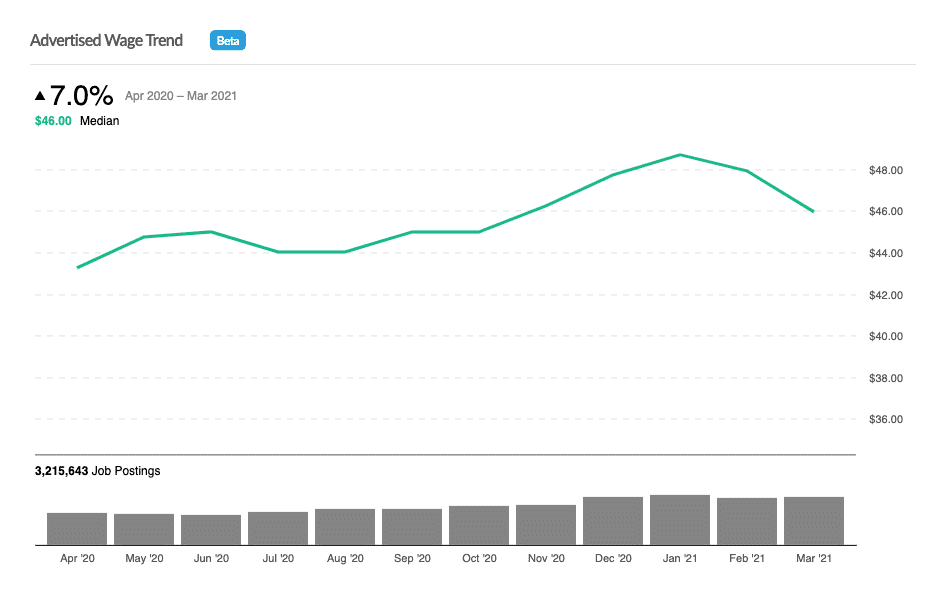Image resolution: width=946 pixels, height=595 pixels.
Task: Click the $36.00 y-axis label
Action: pos(885,419)
